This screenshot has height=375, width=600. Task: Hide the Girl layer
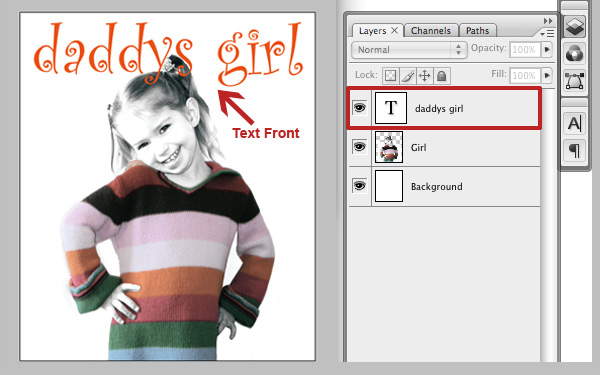click(359, 147)
